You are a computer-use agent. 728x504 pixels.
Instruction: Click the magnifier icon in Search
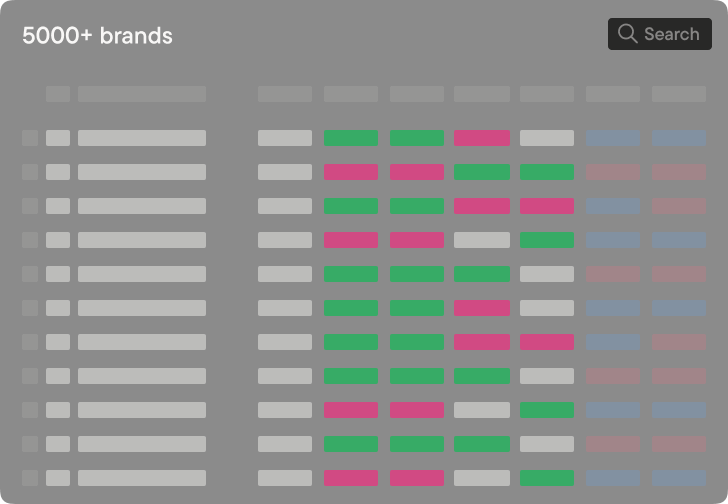pos(627,33)
